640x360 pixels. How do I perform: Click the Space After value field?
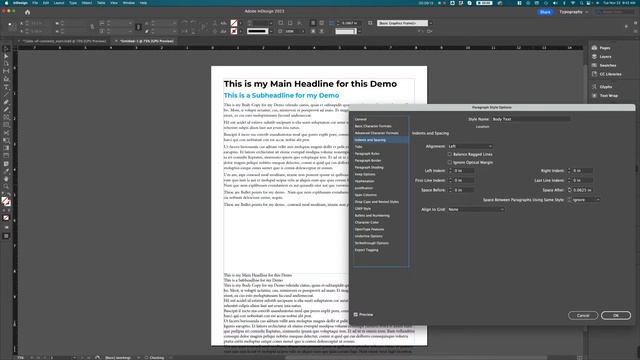click(582, 190)
